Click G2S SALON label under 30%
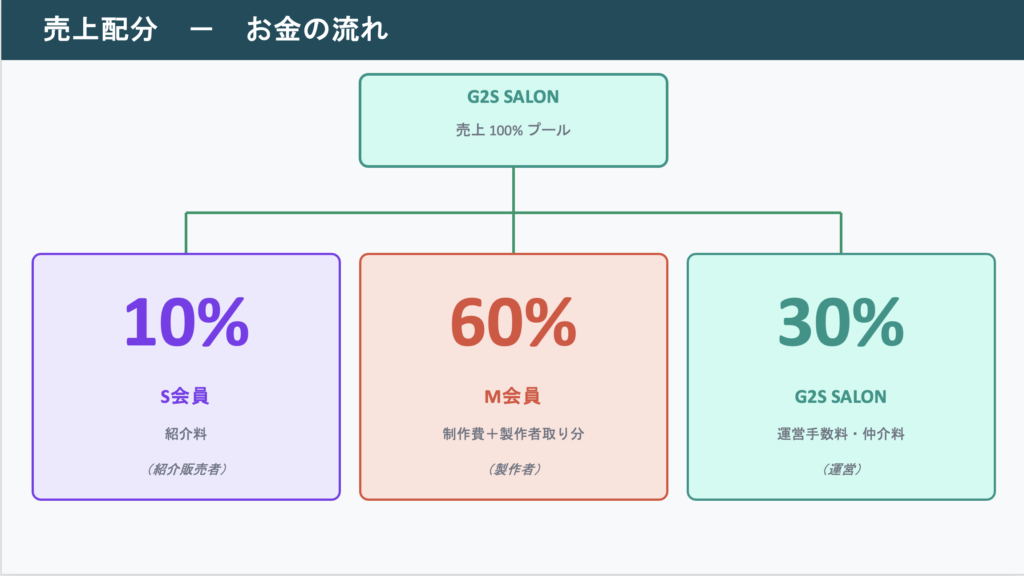1024x576 pixels. point(841,397)
